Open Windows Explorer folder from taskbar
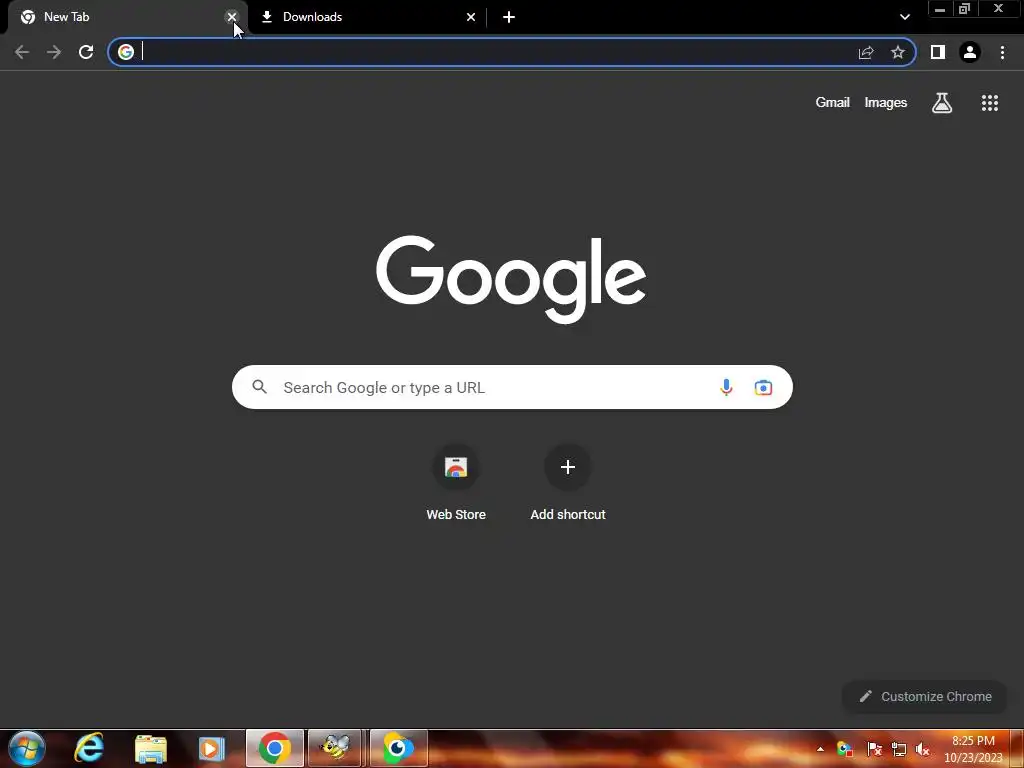This screenshot has width=1024, height=768. 151,748
